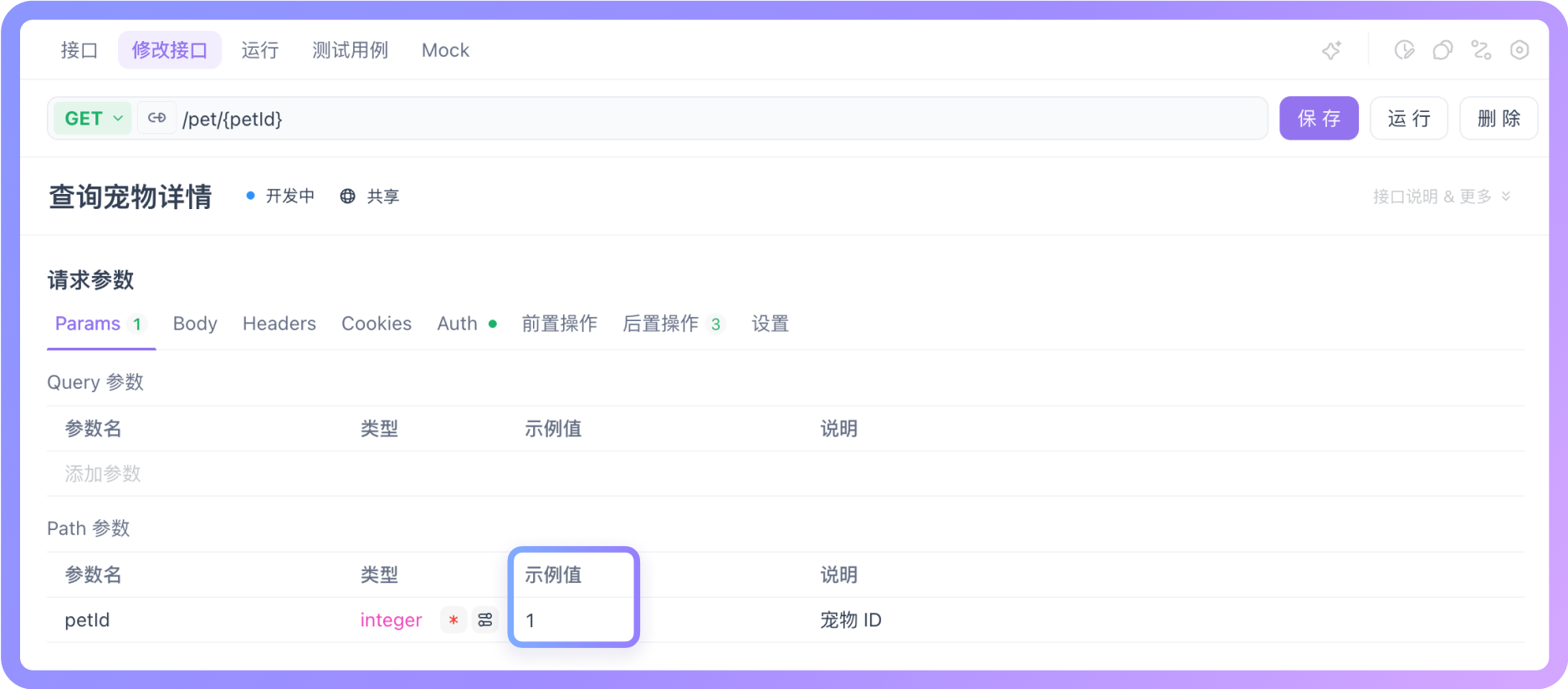Click the 查询宠物详情 title
1568x689 pixels.
pyautogui.click(x=131, y=196)
